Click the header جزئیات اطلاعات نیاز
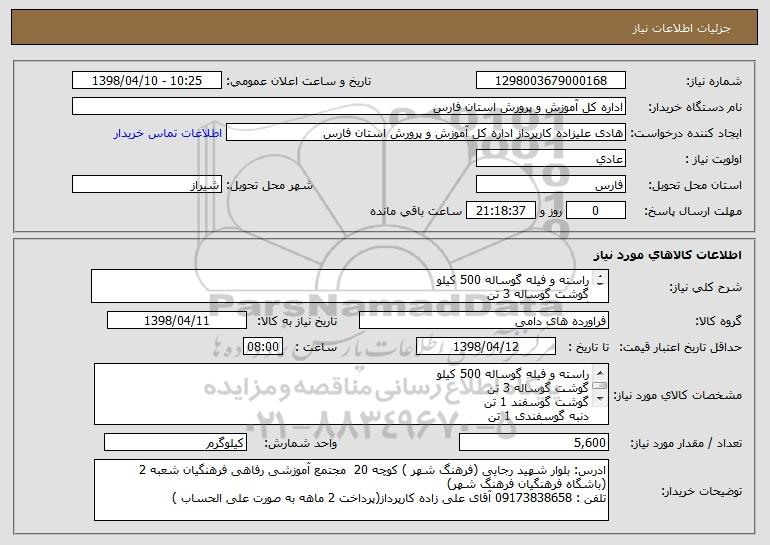The image size is (770, 545). coord(681,28)
